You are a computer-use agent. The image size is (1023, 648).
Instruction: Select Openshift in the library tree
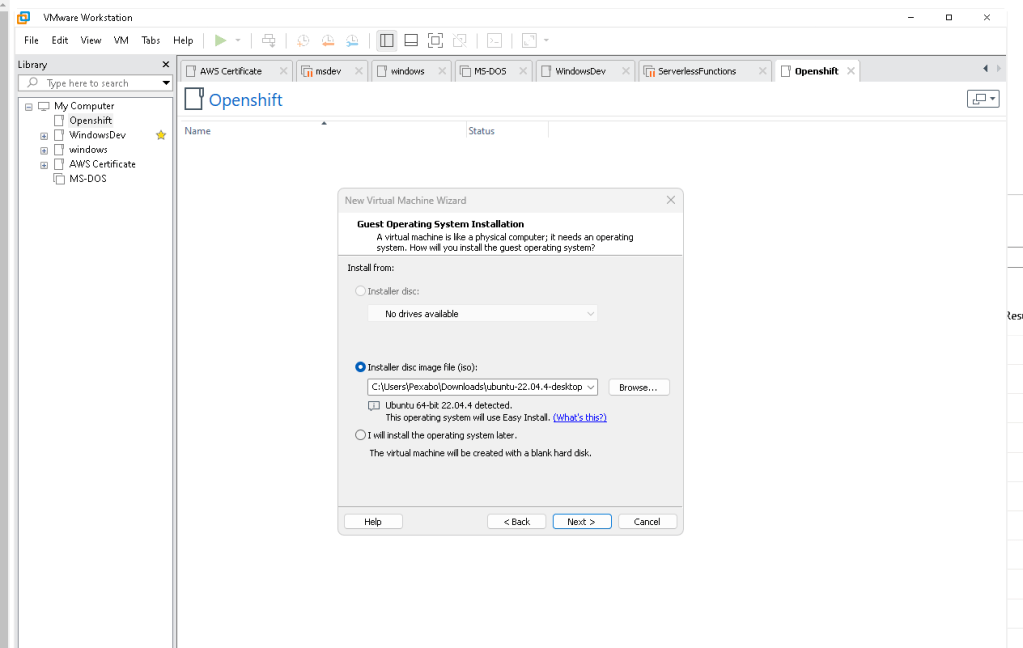coord(91,120)
